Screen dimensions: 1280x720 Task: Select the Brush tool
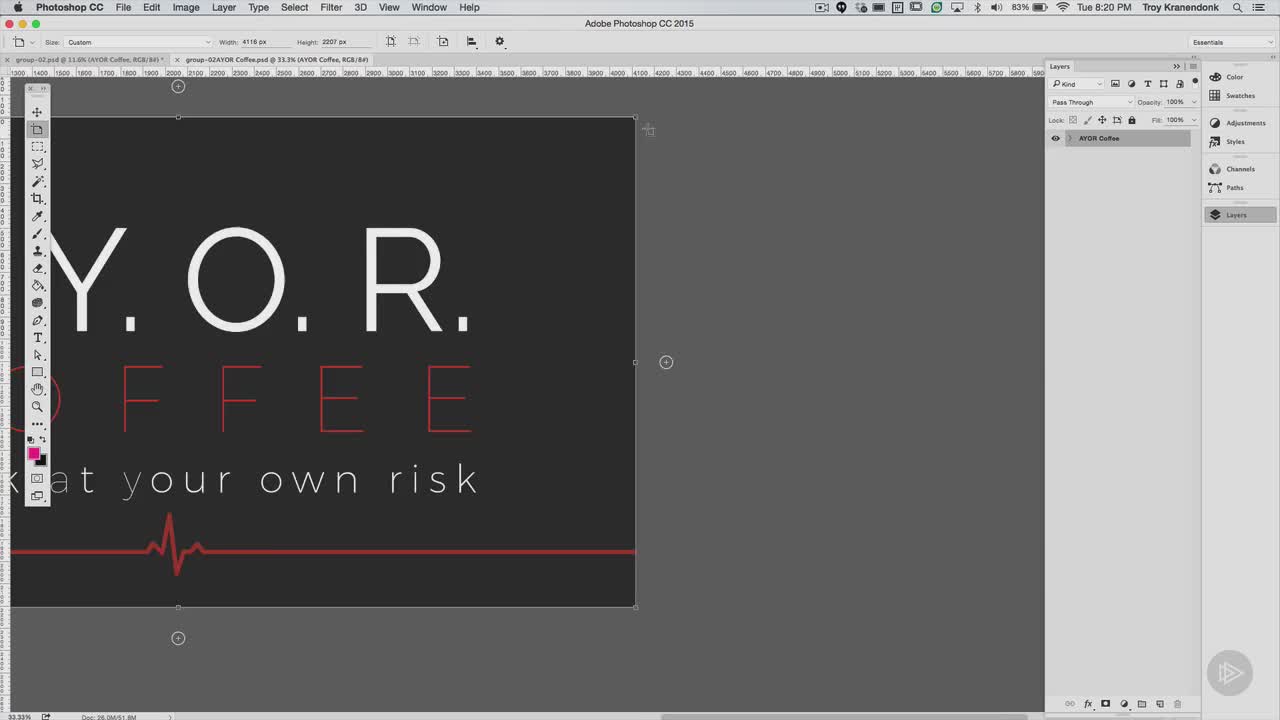[37, 233]
